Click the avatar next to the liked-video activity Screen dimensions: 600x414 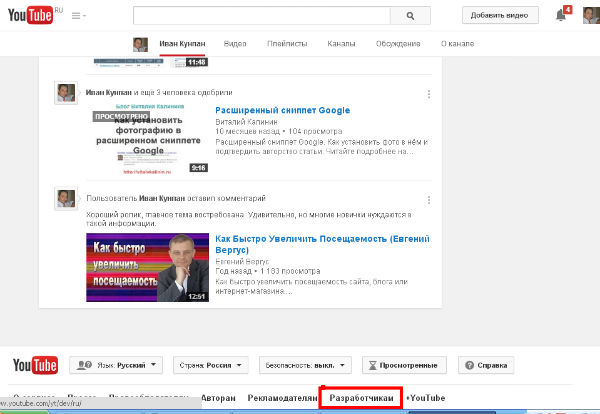coord(66,93)
